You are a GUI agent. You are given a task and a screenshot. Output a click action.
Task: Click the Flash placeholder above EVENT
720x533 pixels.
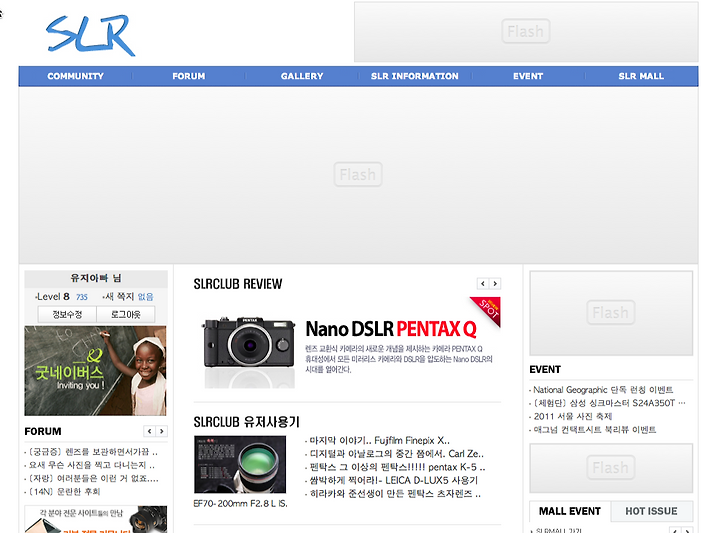click(611, 313)
